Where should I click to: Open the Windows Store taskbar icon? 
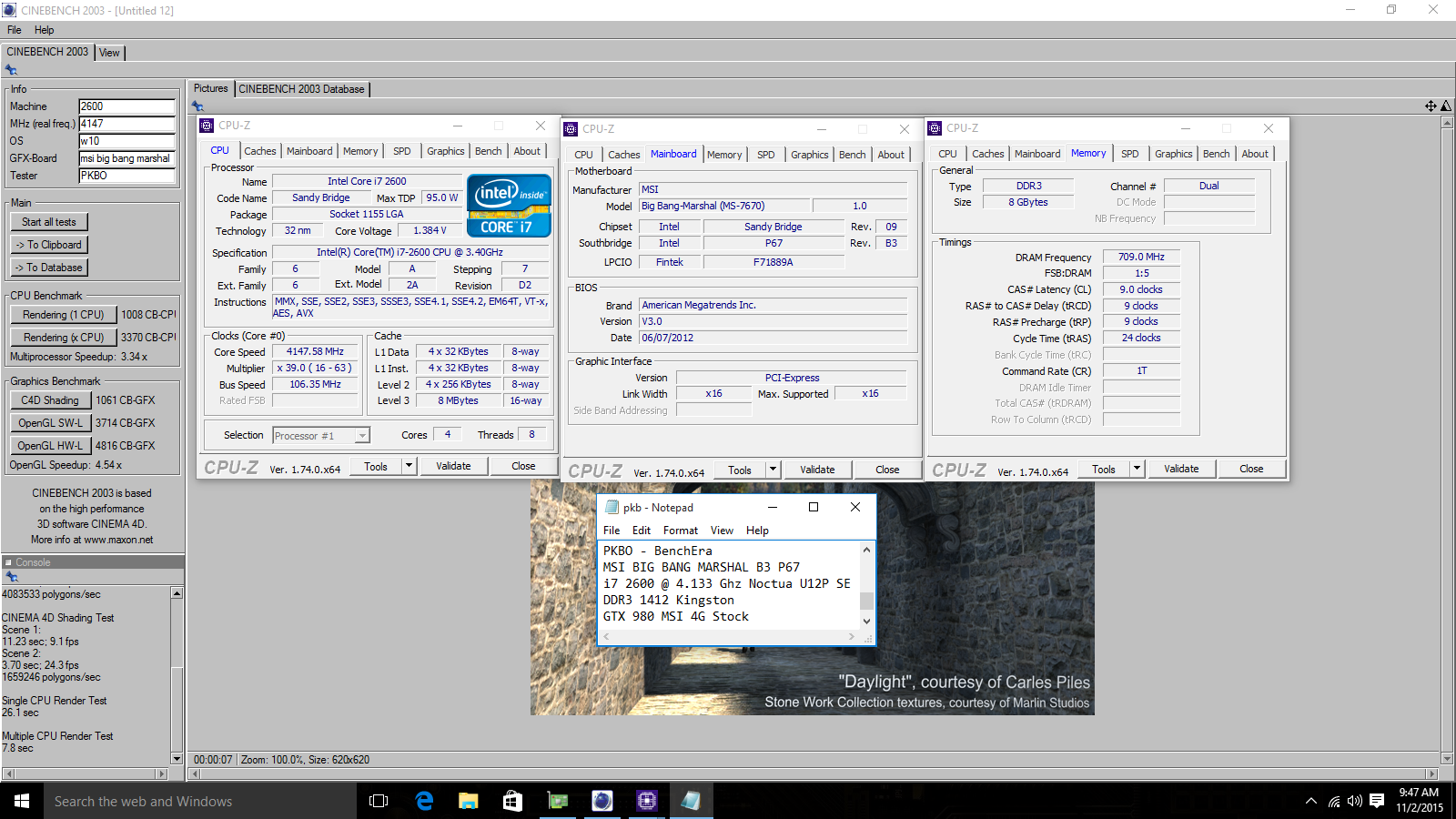512,801
